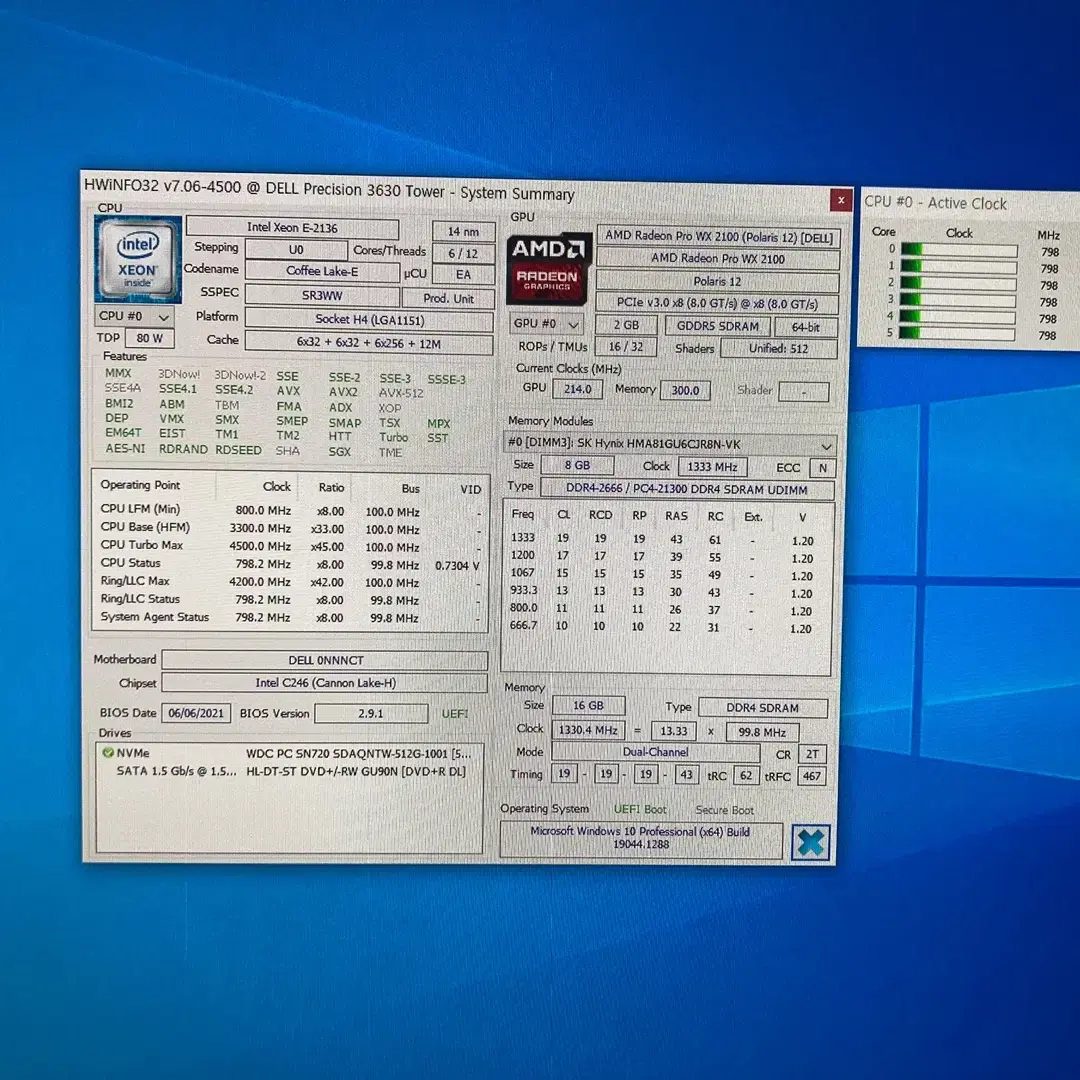Select the Coffee Lake-E codename field
1080x1080 pixels.
(x=322, y=271)
